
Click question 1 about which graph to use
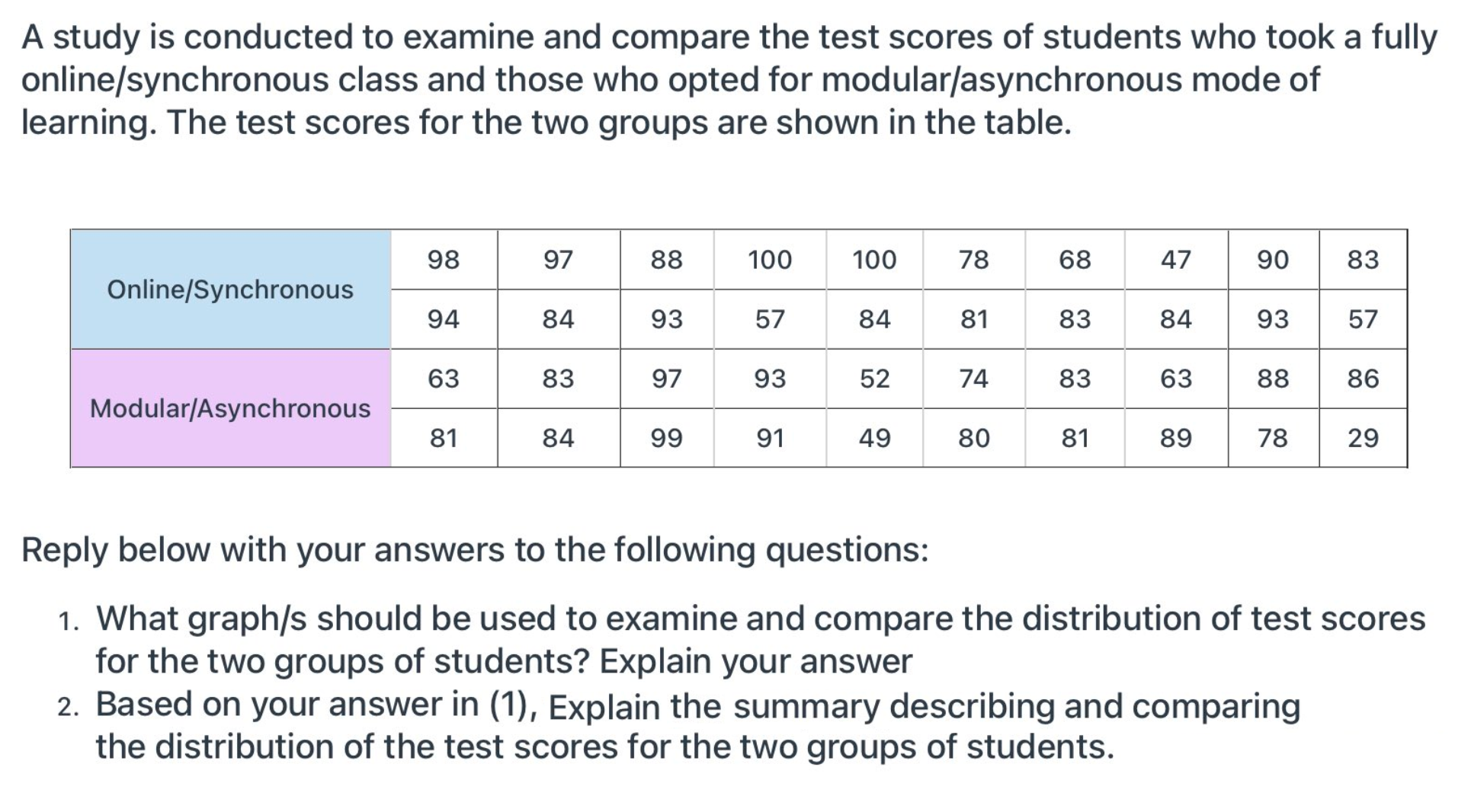coord(760,639)
